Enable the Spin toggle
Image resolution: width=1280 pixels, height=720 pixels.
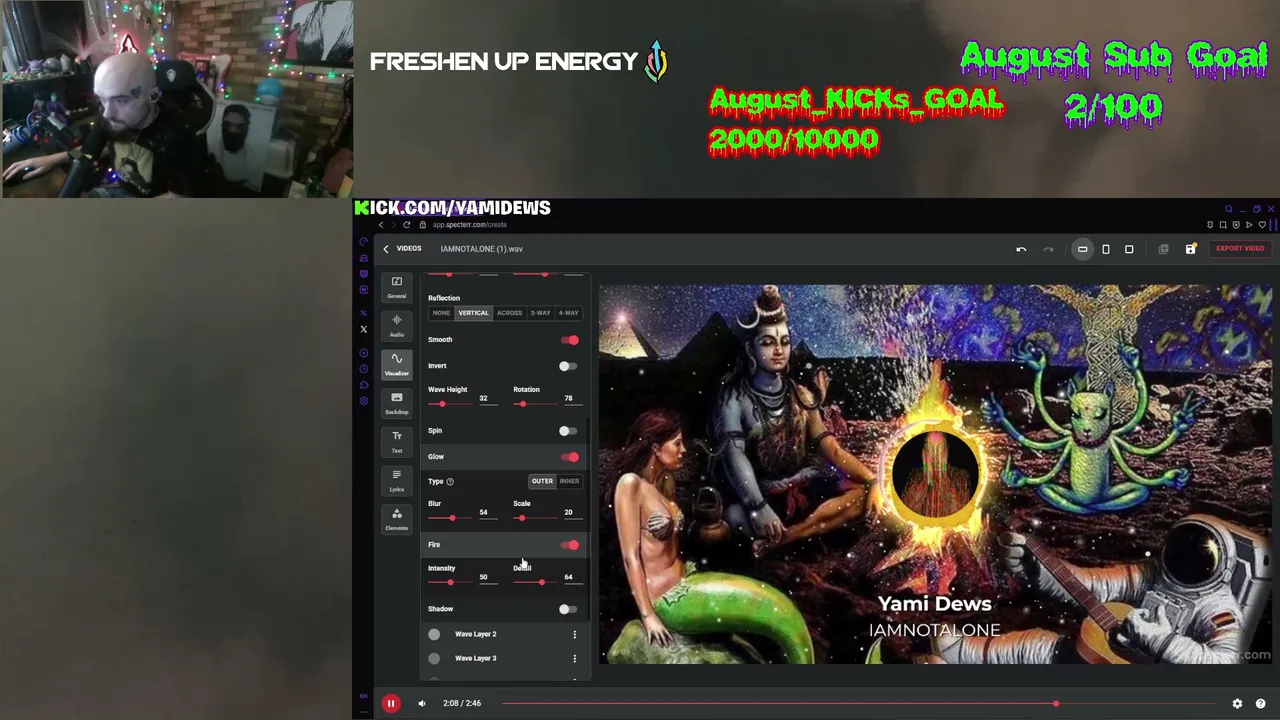[567, 431]
